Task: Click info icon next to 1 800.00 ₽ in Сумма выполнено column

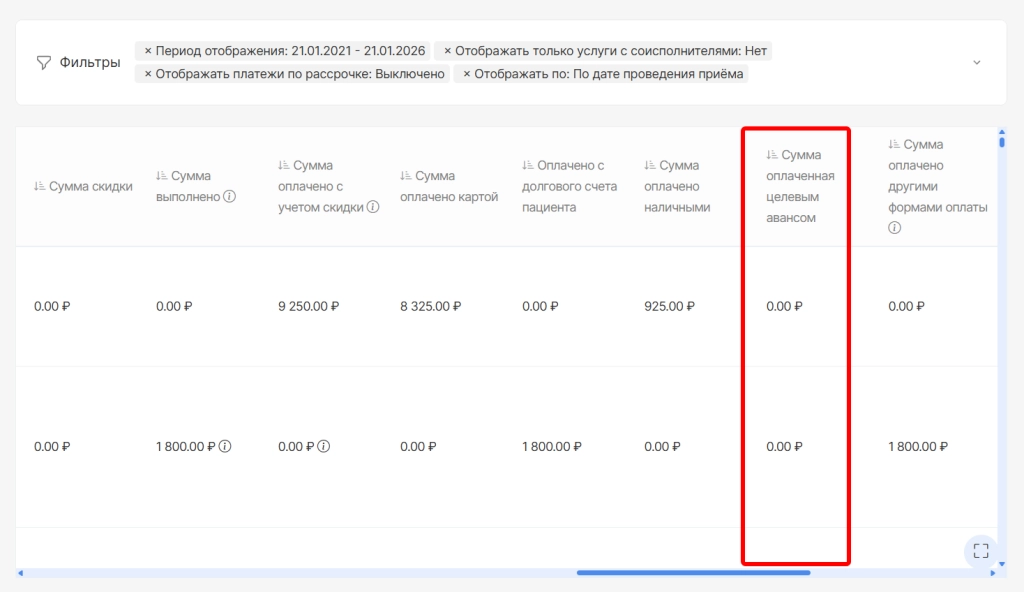Action: click(225, 447)
